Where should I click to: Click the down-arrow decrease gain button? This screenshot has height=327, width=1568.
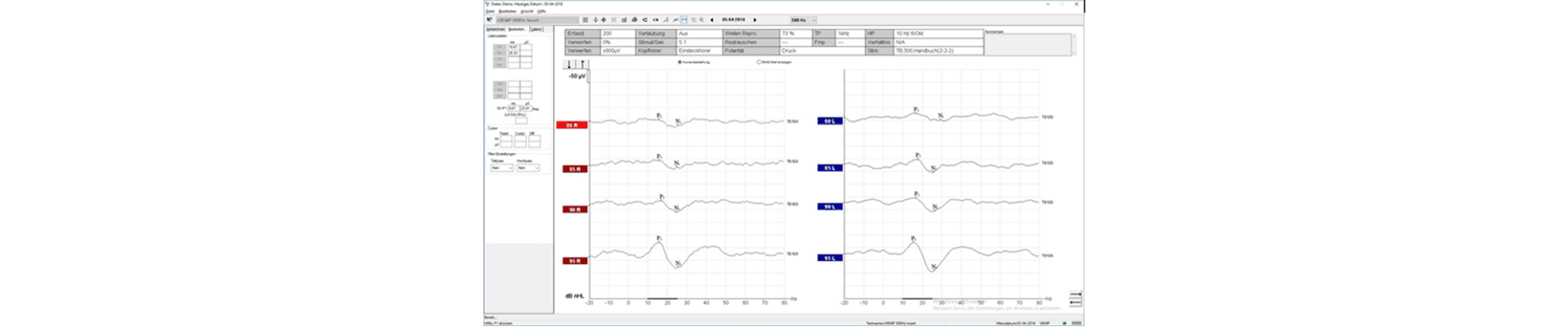click(x=570, y=64)
